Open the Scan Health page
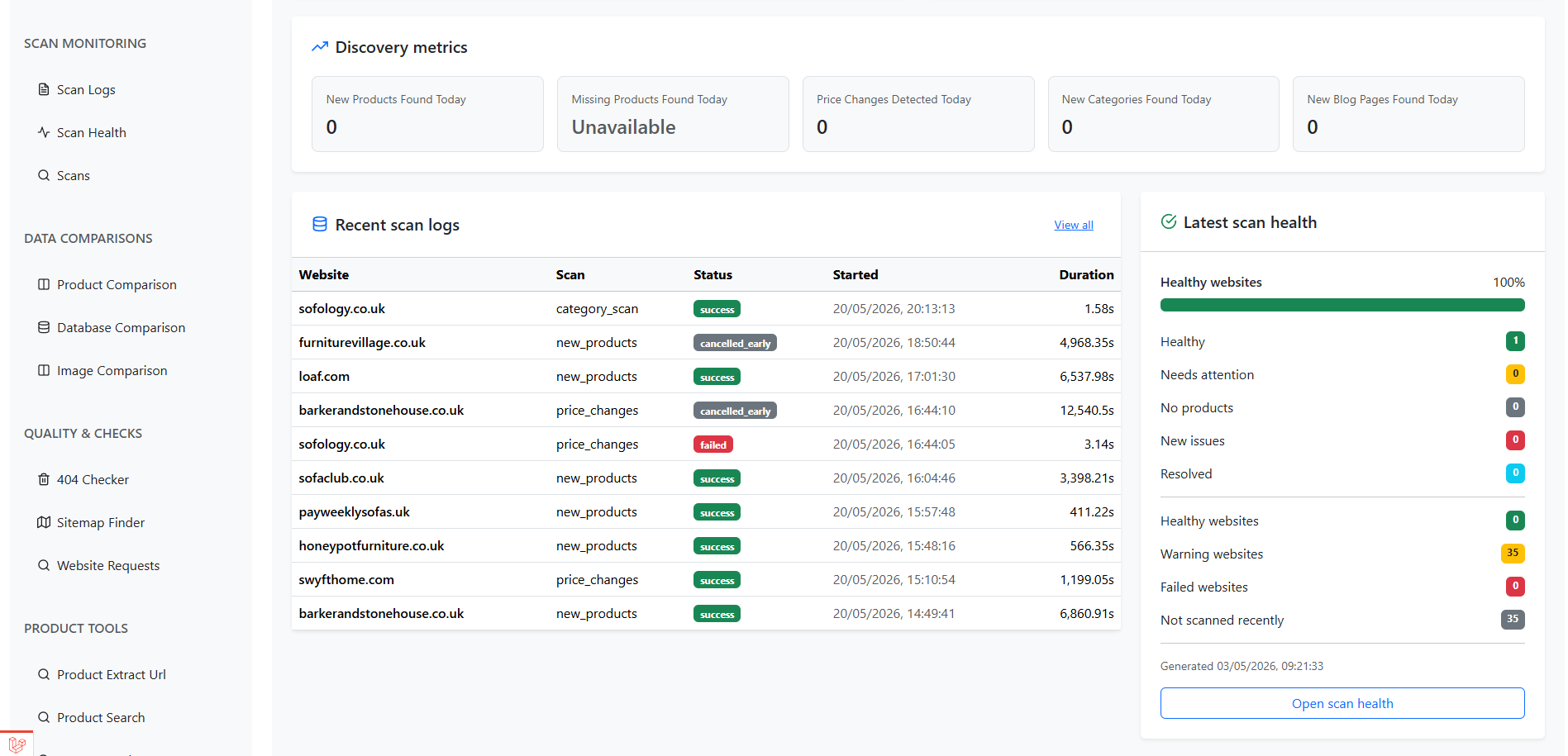1568x756 pixels. (91, 132)
